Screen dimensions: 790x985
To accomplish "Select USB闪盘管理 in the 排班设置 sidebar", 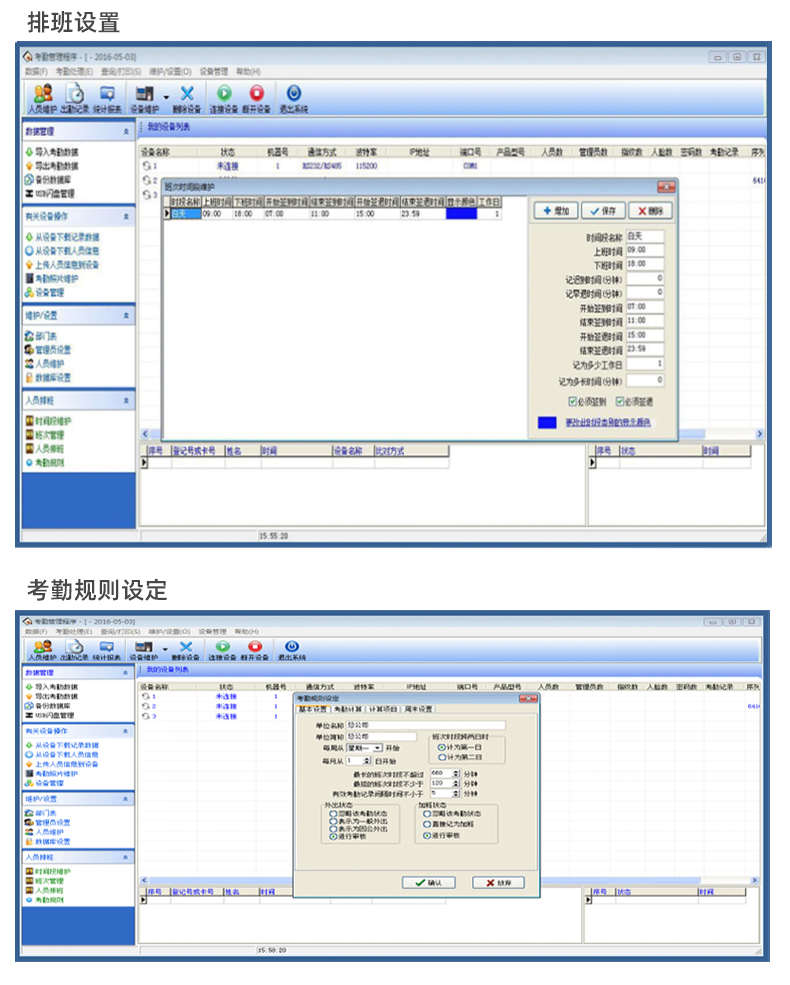I will tap(50, 193).
